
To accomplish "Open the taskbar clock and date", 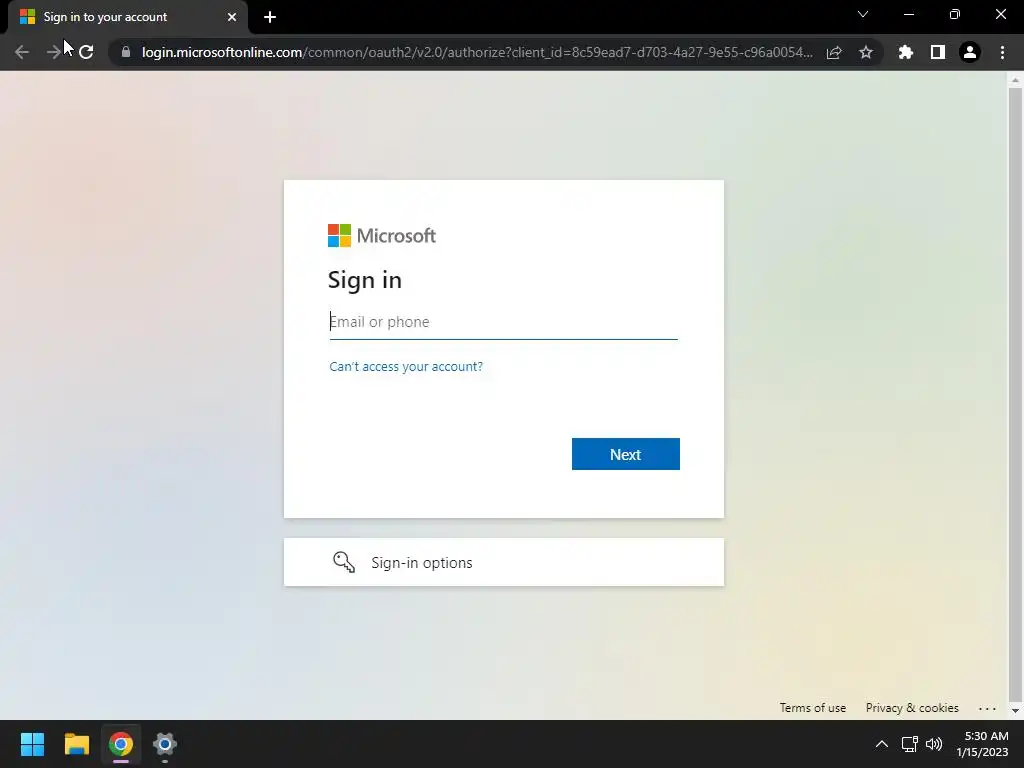I will click(x=983, y=744).
